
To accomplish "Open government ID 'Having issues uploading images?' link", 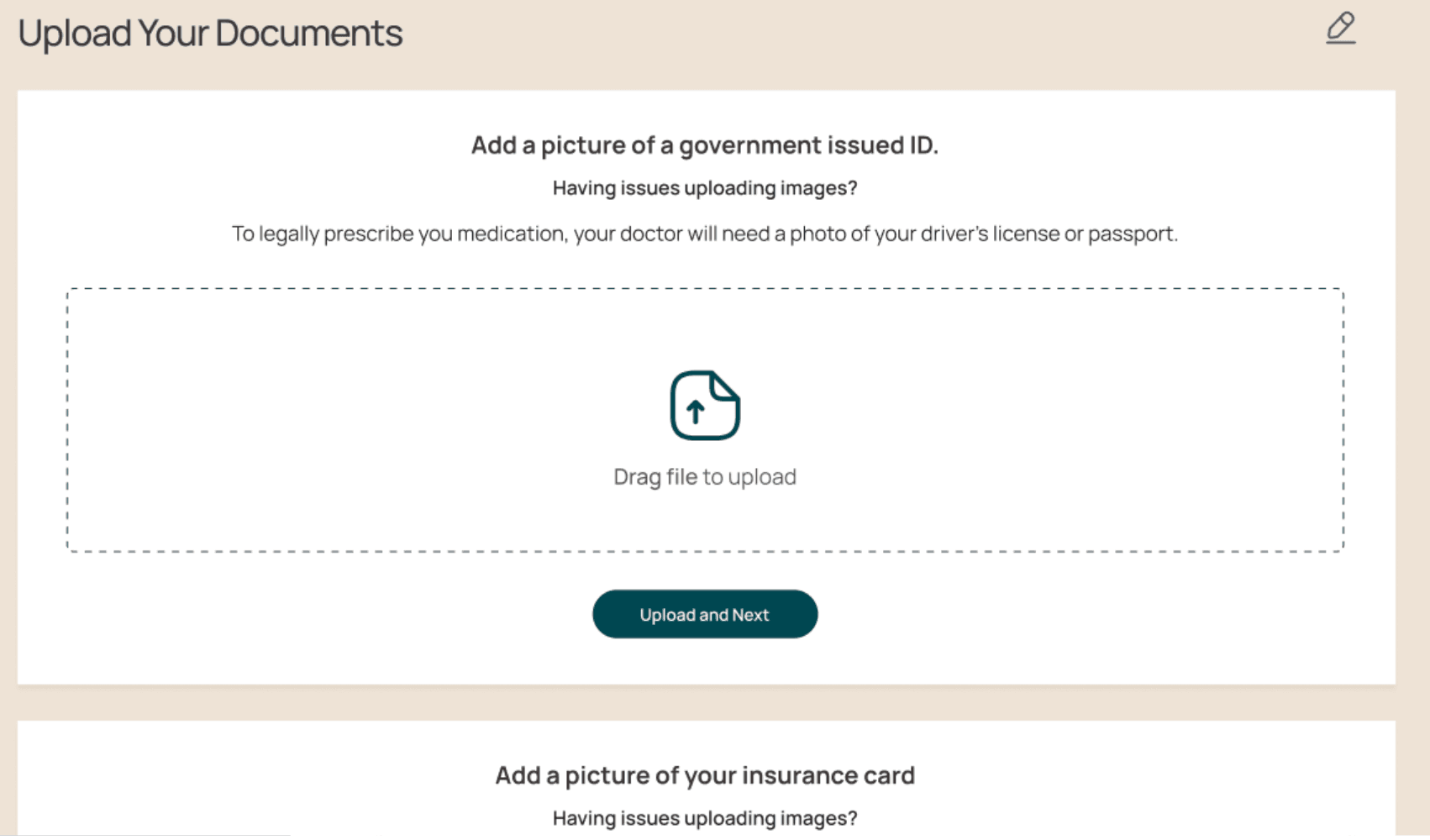I will pyautogui.click(x=705, y=188).
